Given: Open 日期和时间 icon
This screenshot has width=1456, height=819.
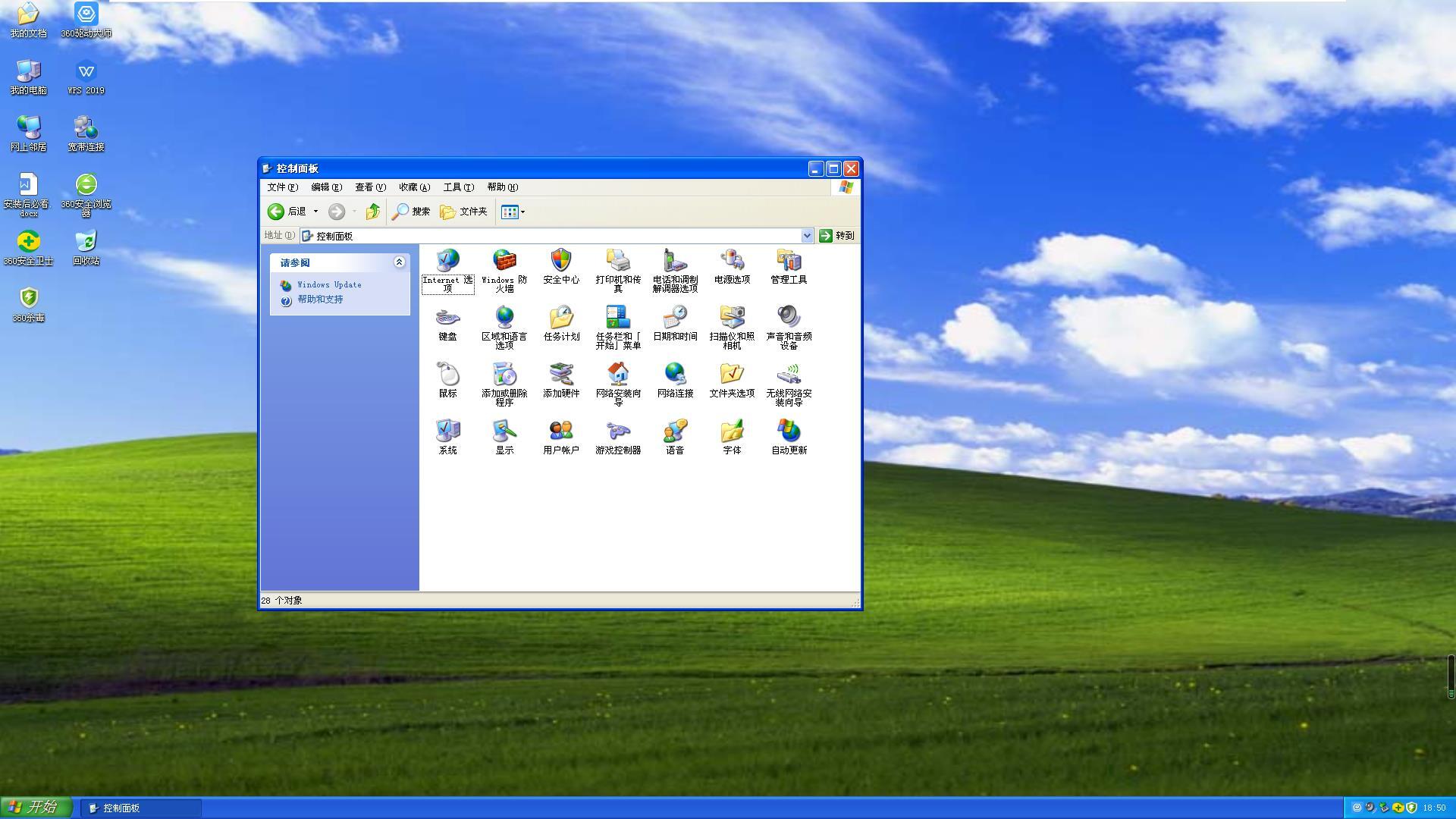Looking at the screenshot, I should (x=675, y=323).
